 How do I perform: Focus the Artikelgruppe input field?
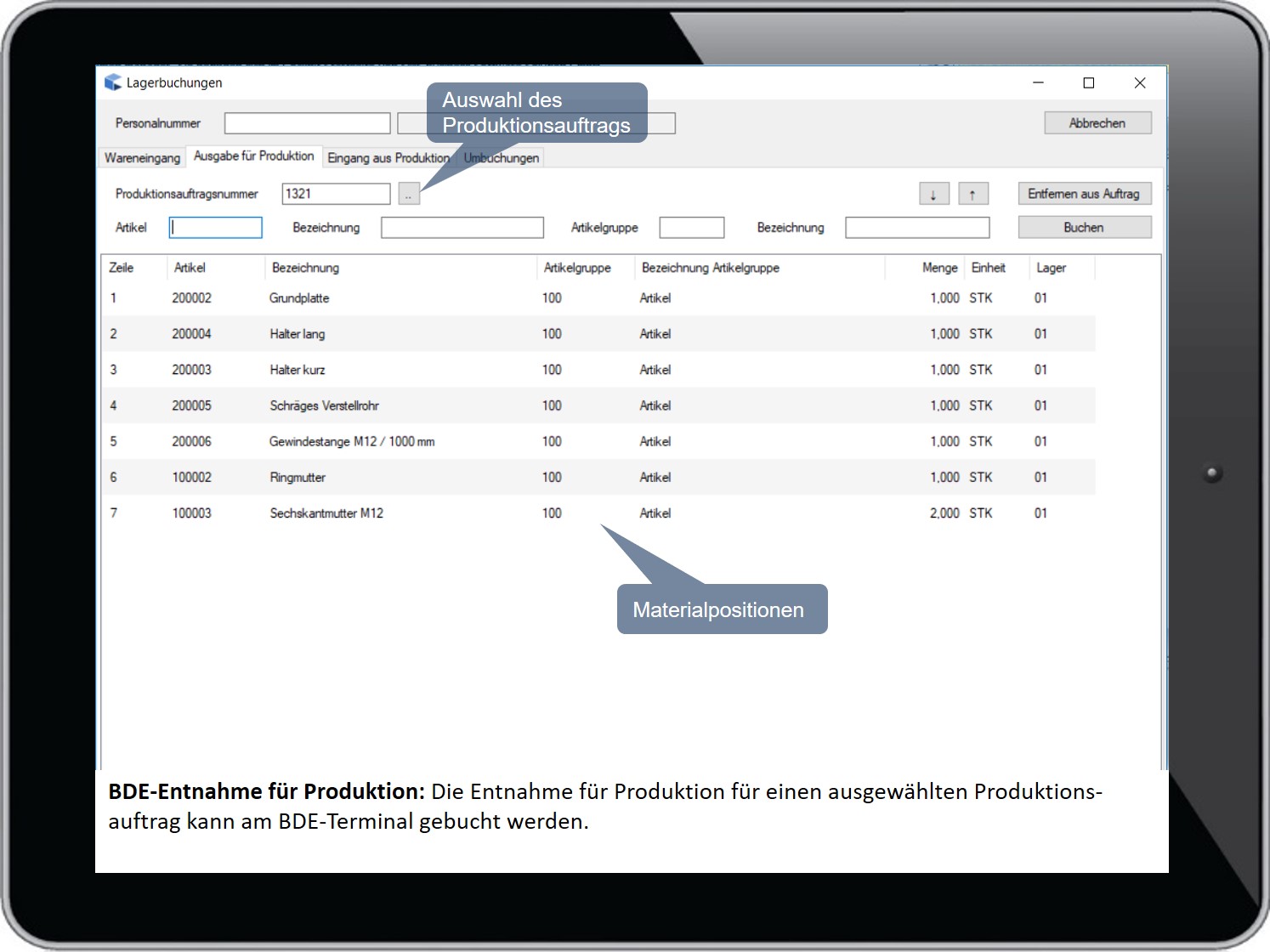click(692, 228)
